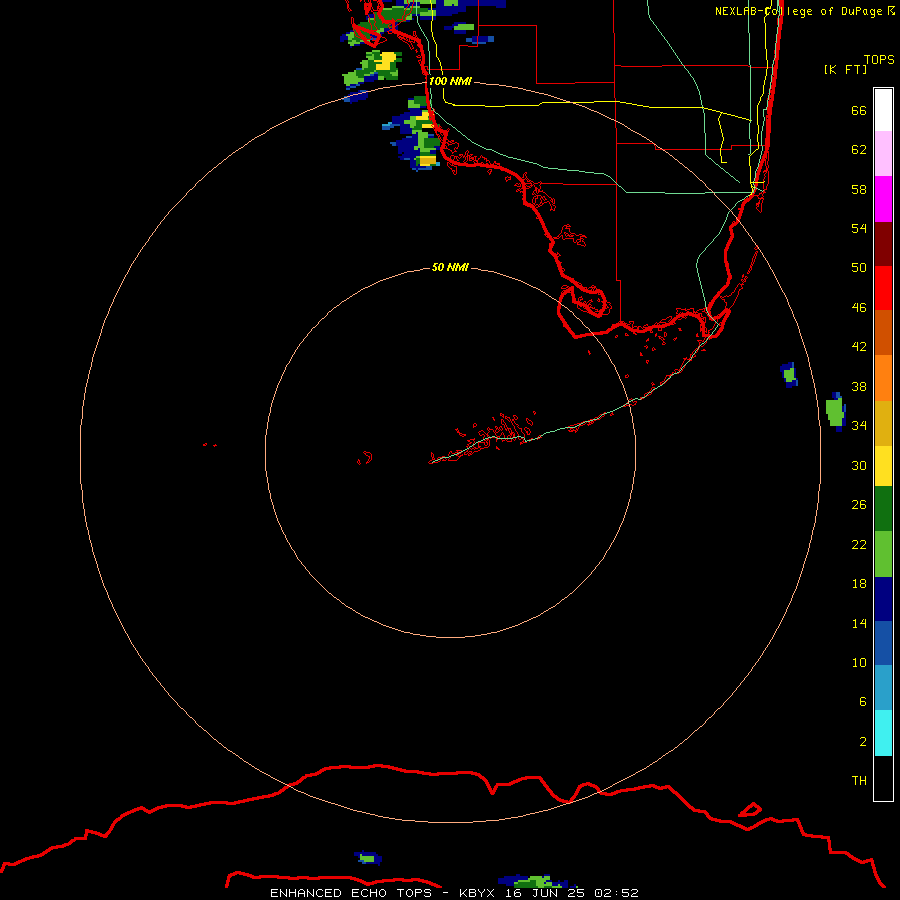Image resolution: width=900 pixels, height=900 pixels.
Task: Click the '50 NMI' range ring label
Action: [x=450, y=267]
